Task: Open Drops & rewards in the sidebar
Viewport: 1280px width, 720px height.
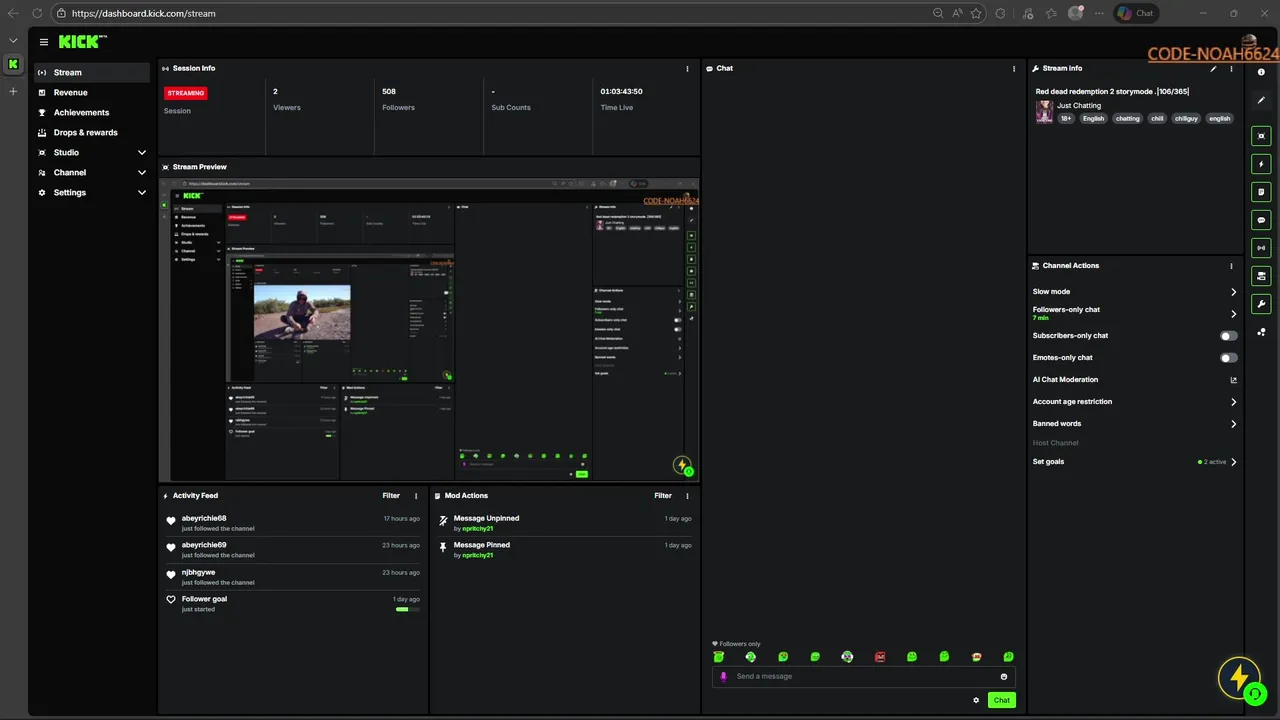Action: tap(92, 132)
